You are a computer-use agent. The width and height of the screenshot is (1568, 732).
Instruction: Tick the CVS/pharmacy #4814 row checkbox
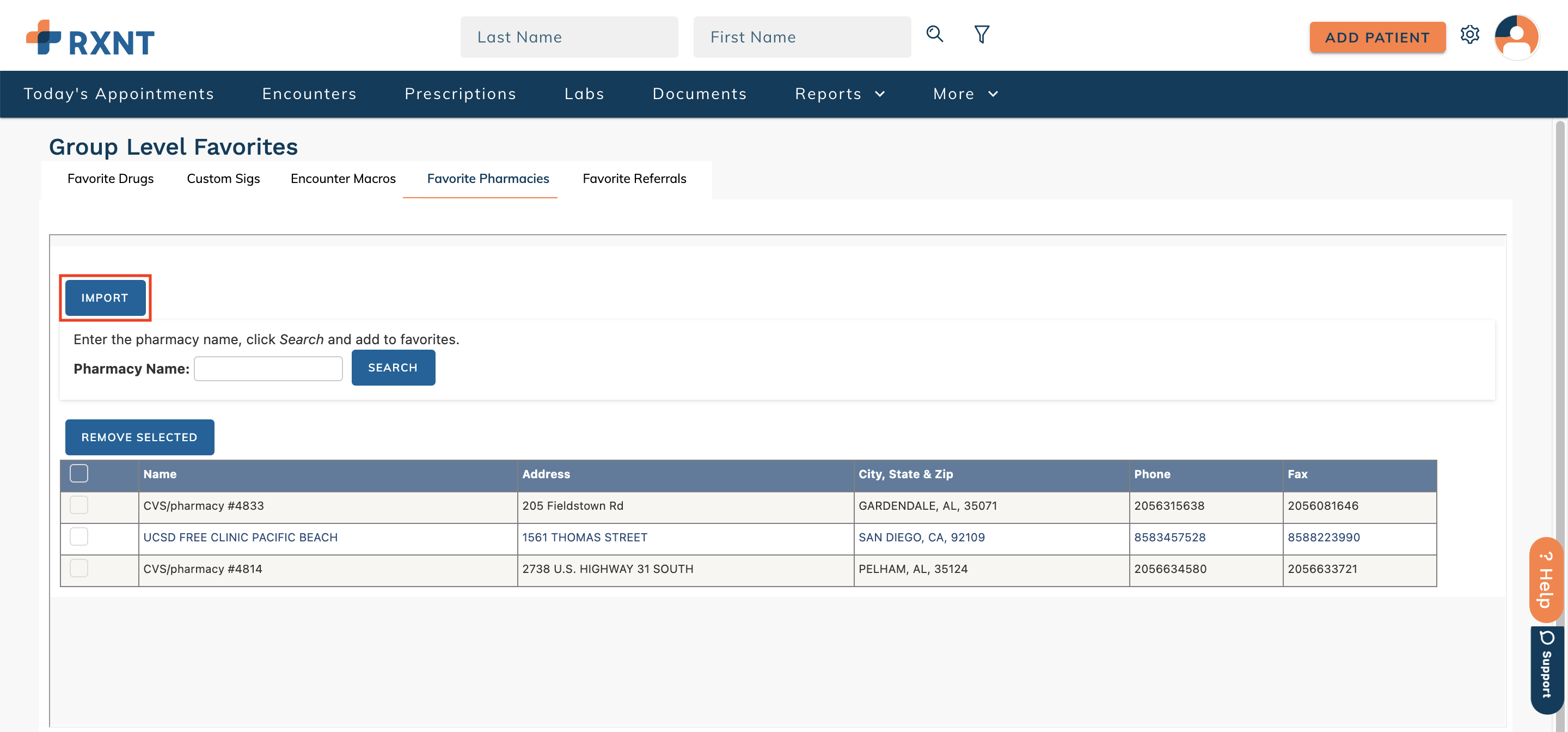point(78,568)
